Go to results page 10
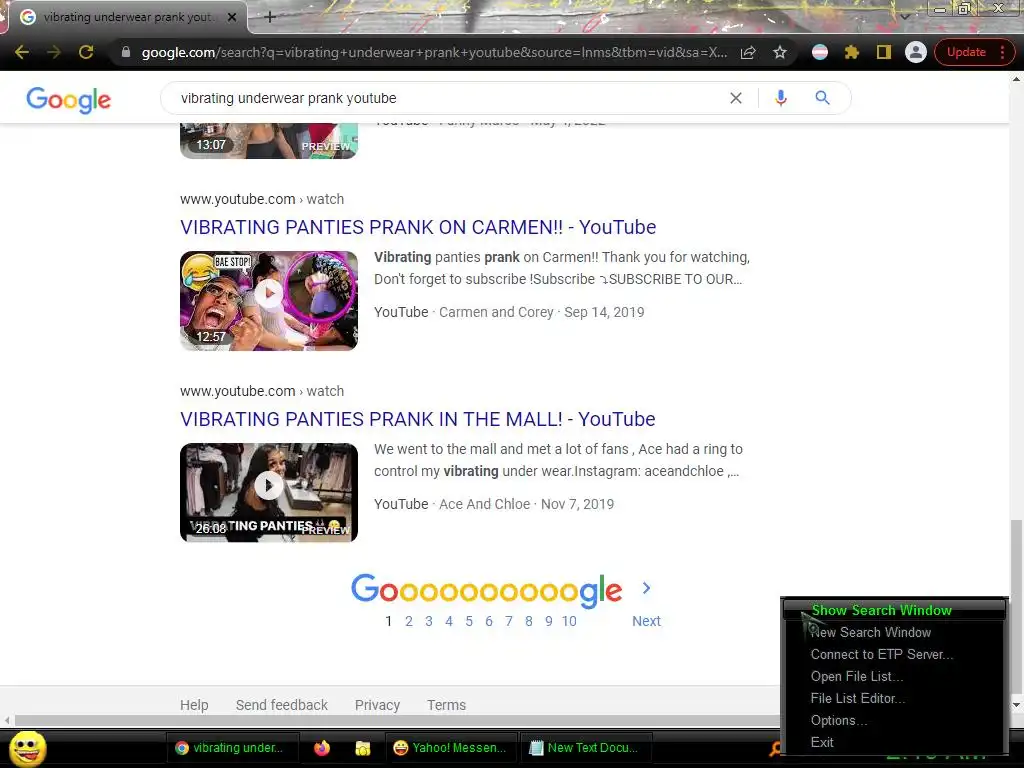1024x768 pixels. (x=569, y=621)
